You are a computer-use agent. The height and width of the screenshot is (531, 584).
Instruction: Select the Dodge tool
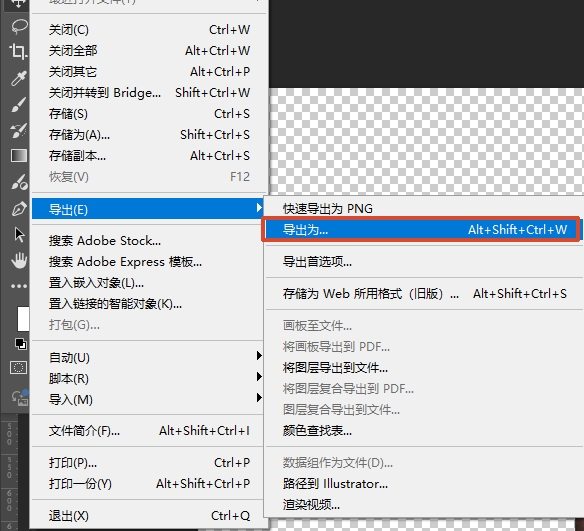pos(19,182)
